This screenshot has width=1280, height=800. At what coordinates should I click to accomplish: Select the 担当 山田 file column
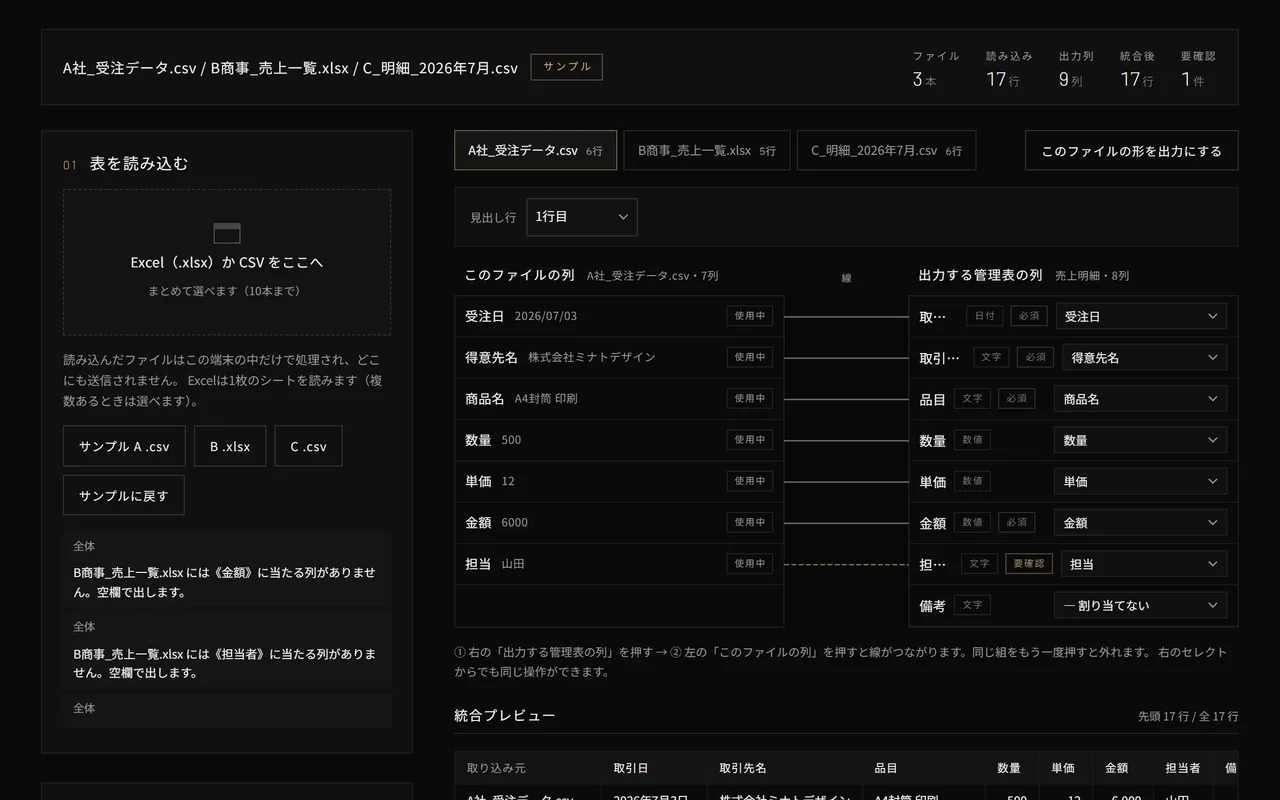[619, 563]
